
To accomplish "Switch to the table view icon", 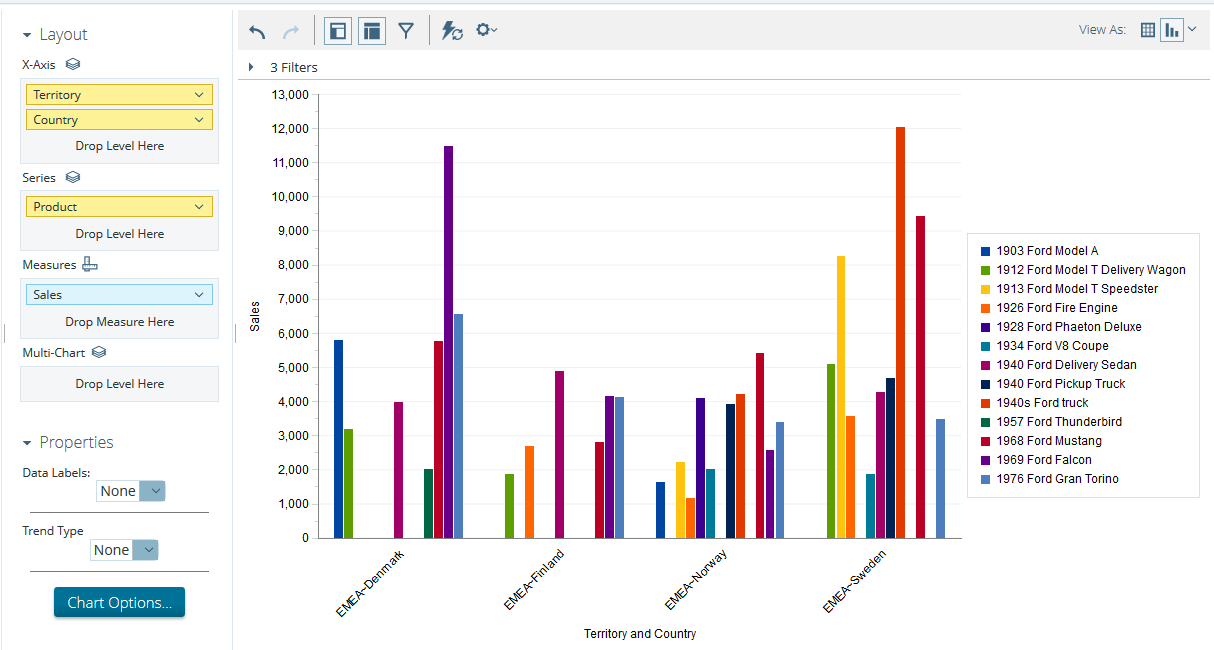I will click(1147, 30).
